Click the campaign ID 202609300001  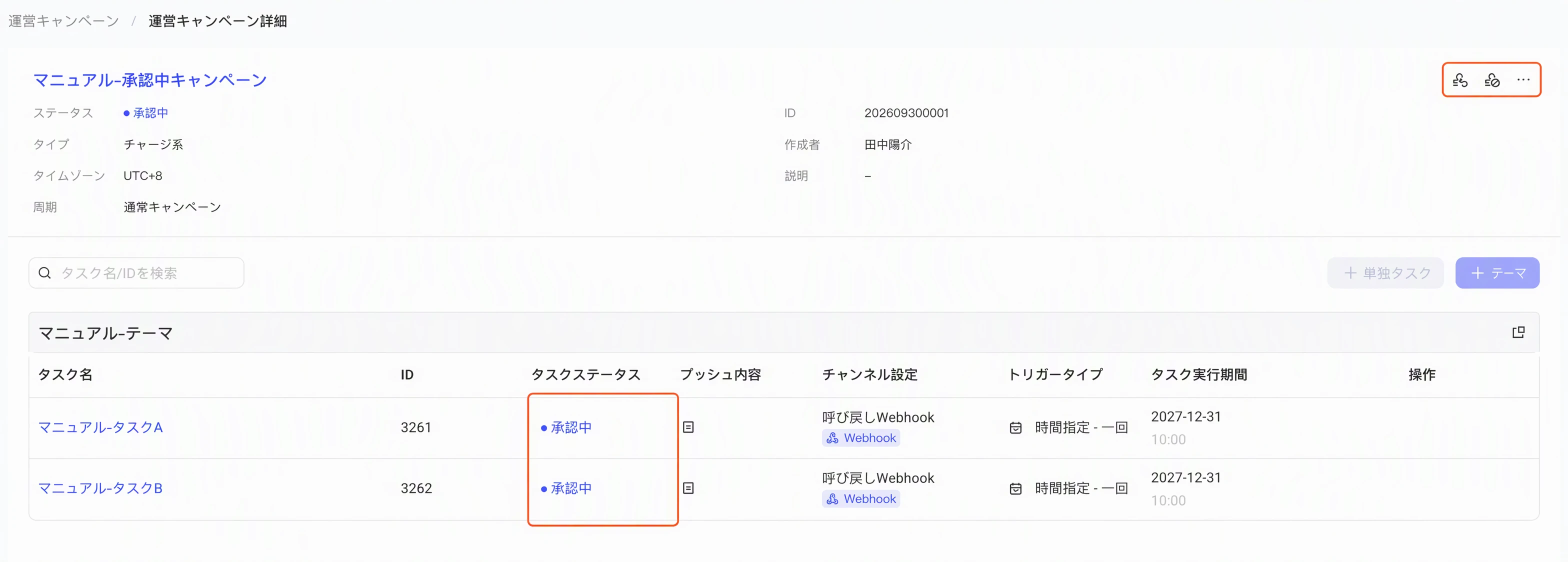click(906, 112)
